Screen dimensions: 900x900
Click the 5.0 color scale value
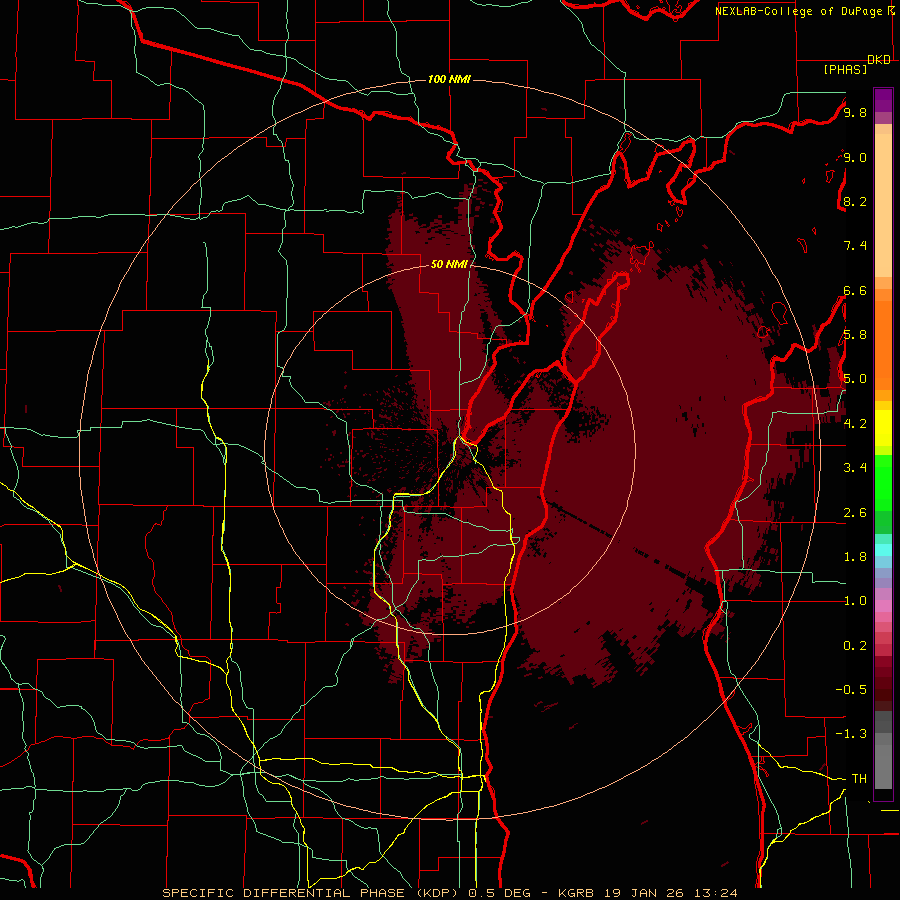click(x=855, y=379)
